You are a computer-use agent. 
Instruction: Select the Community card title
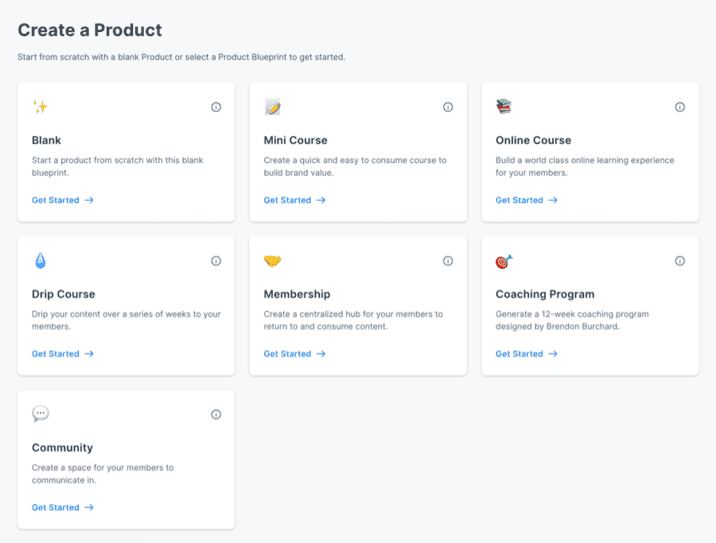[x=62, y=448]
